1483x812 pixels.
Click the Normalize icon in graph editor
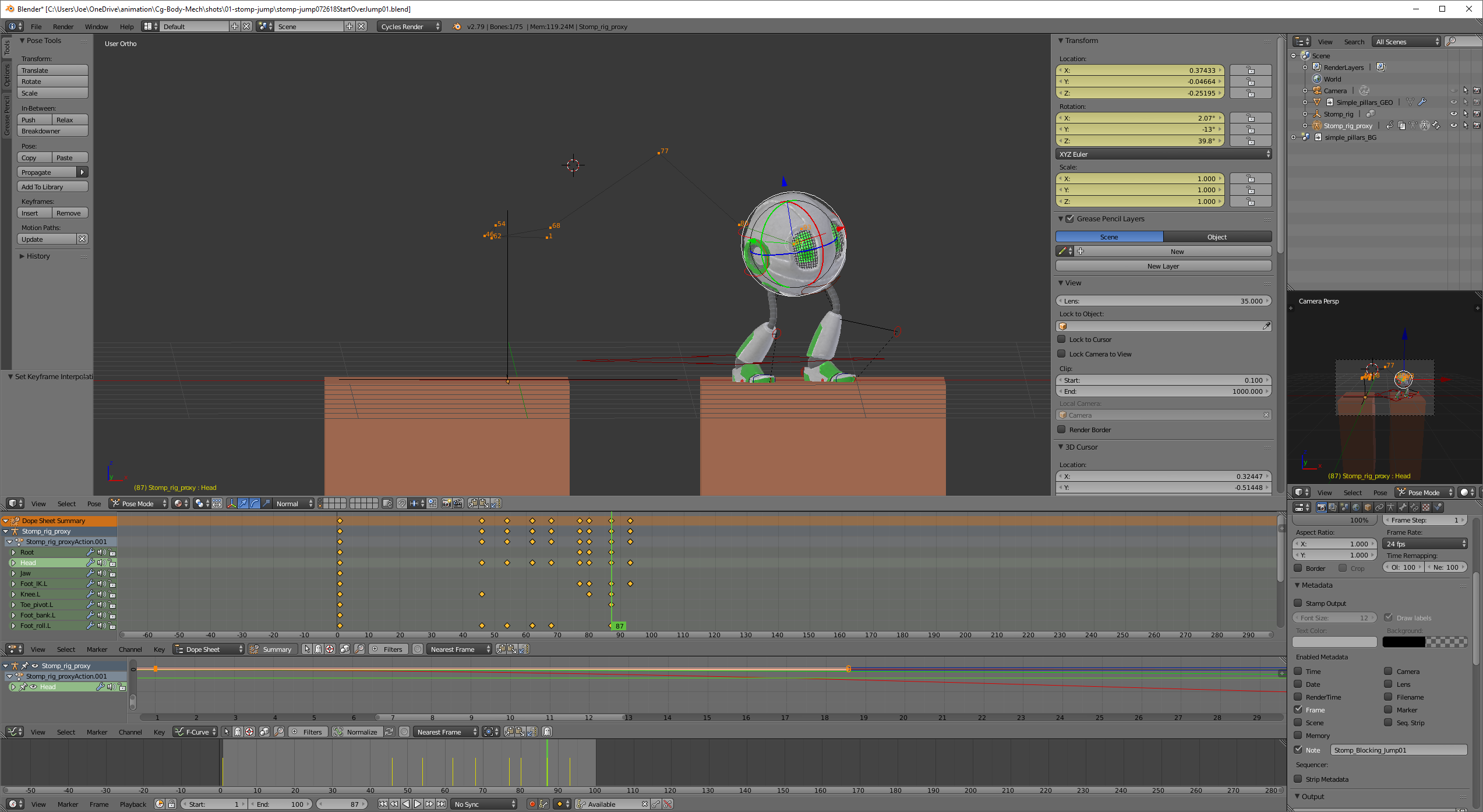click(338, 732)
